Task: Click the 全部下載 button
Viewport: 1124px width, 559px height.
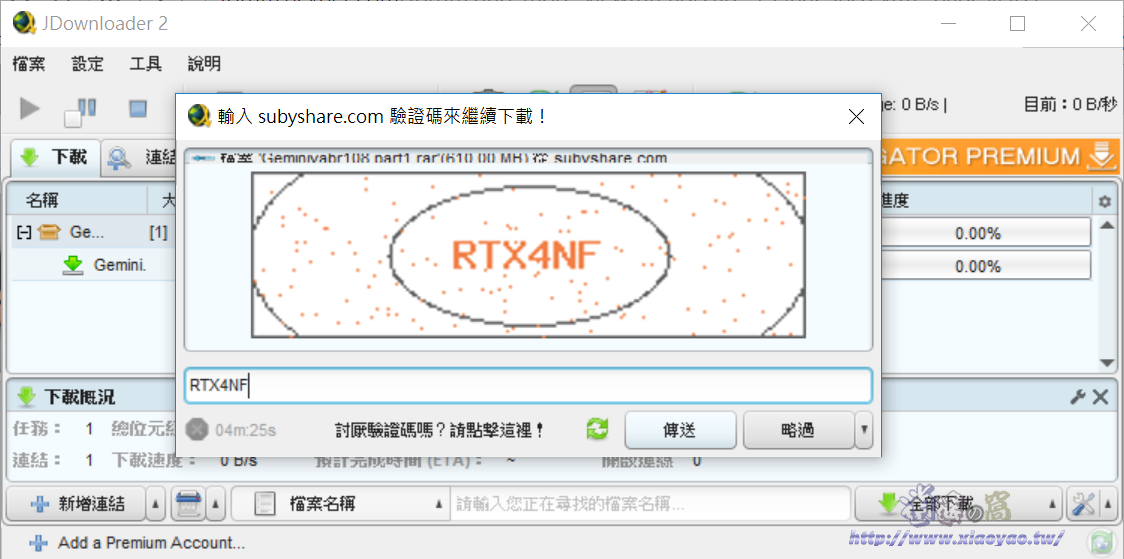Action: pos(948,505)
